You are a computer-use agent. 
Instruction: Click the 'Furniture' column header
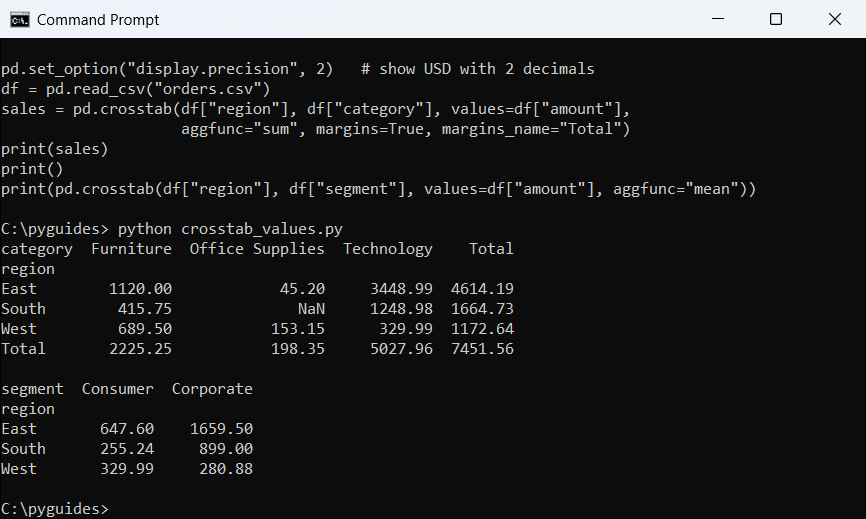131,249
